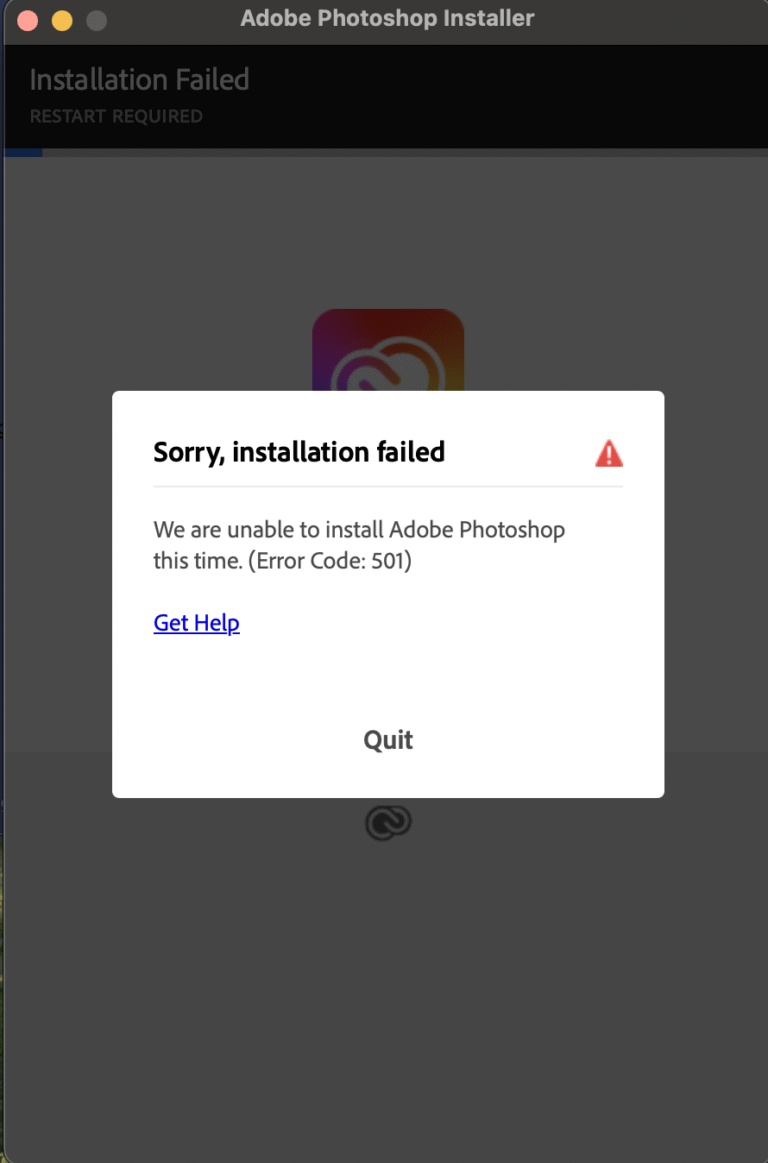Click the RESTART REQUIRED status label
This screenshot has width=768, height=1163.
pyautogui.click(x=116, y=116)
